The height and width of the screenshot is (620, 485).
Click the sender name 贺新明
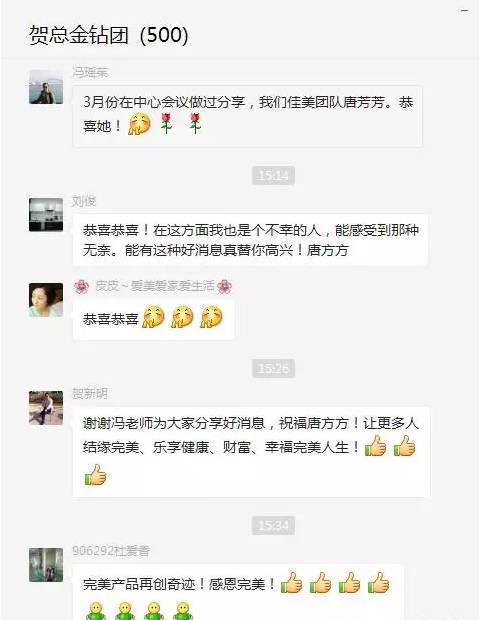(x=90, y=393)
